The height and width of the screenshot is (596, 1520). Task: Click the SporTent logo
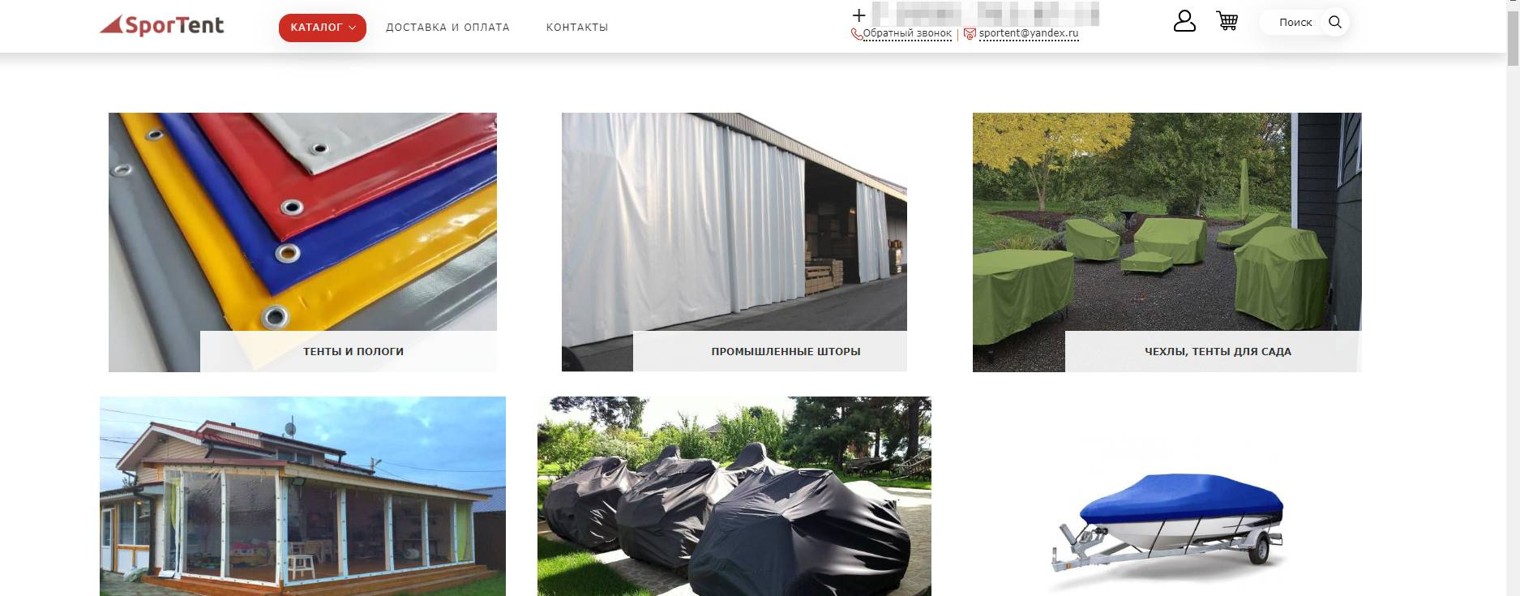(162, 25)
